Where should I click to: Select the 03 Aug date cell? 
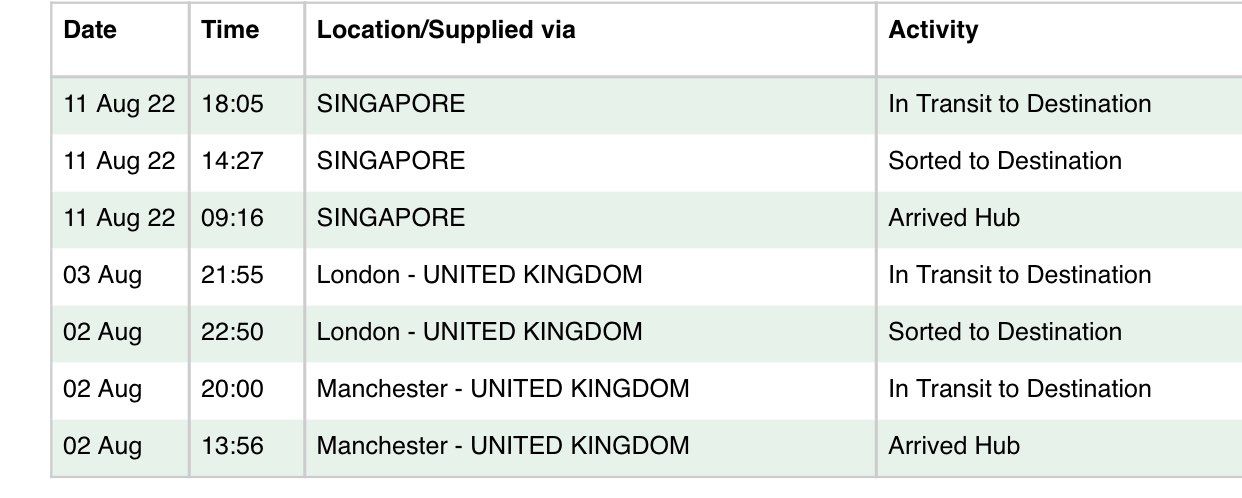click(104, 275)
